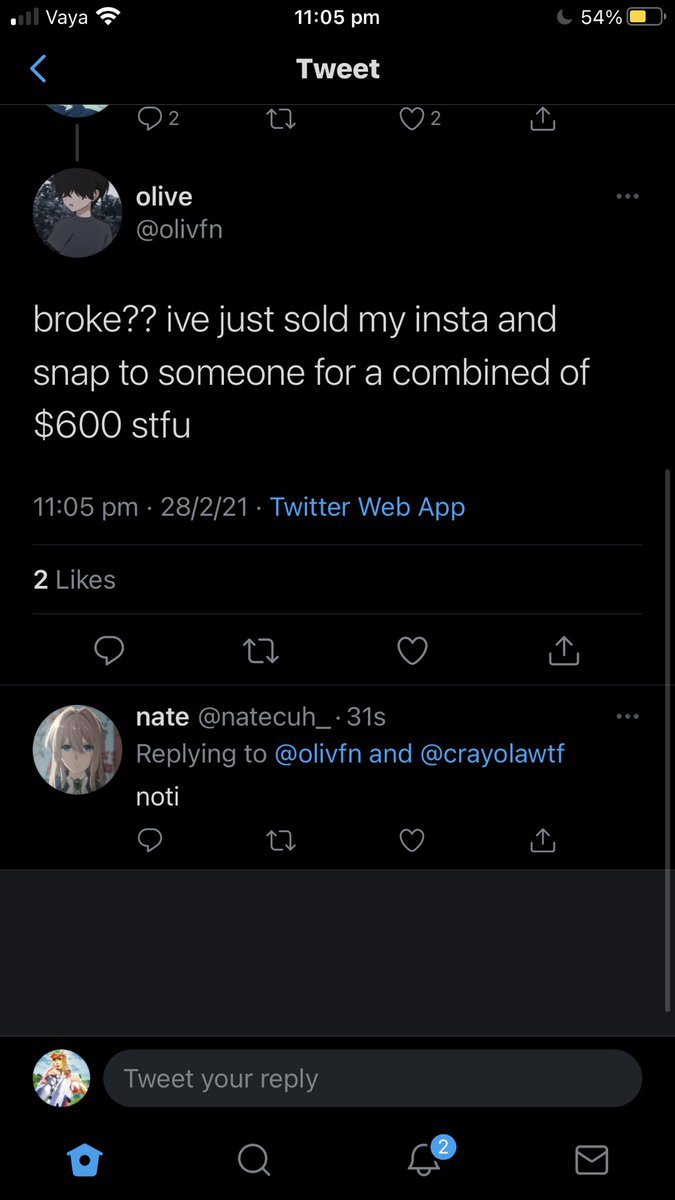Share olive's main tweet
Screen dimensions: 675x1200
[x=564, y=651]
